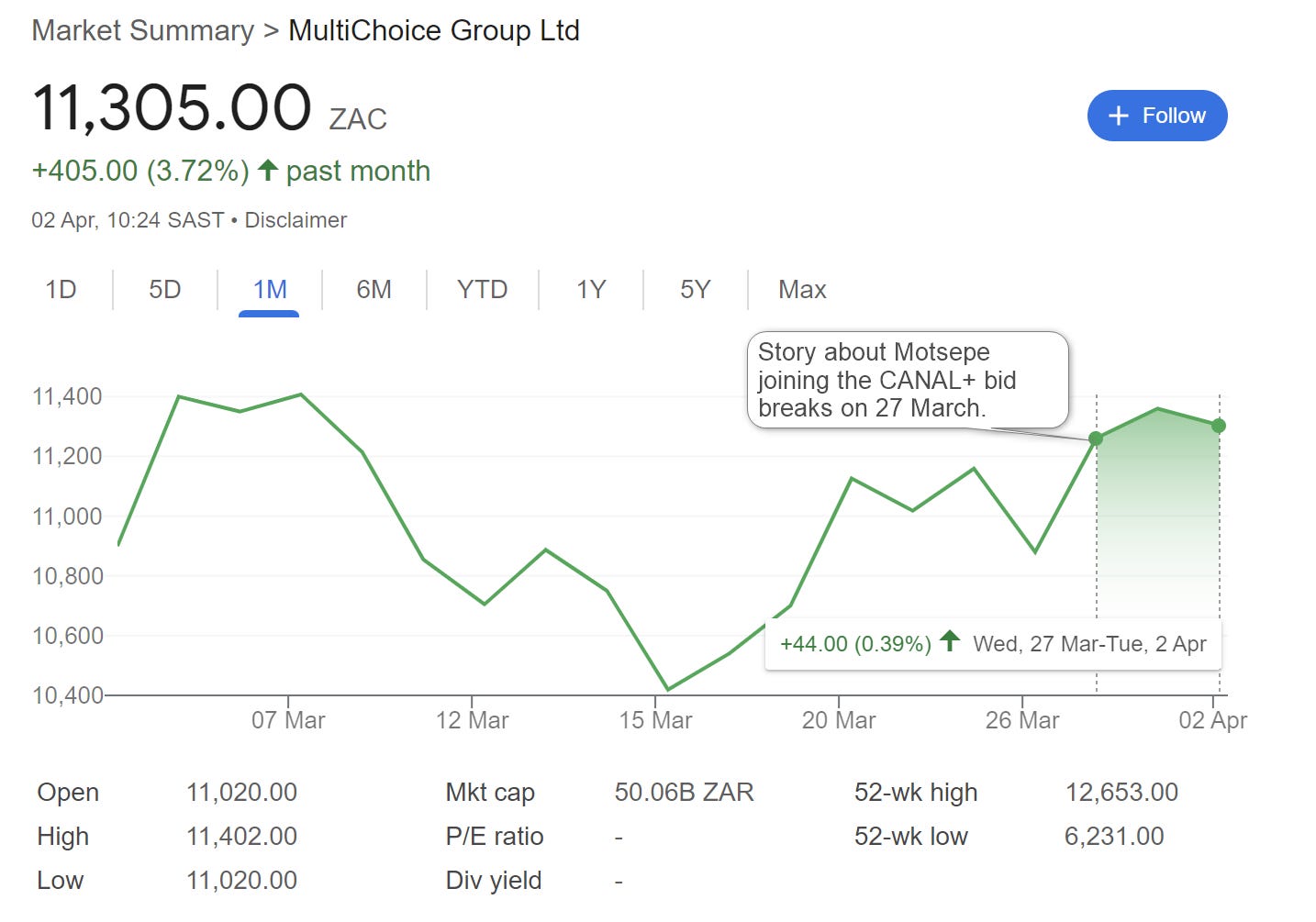This screenshot has width=1316, height=922.
Task: Select the 5Y time range tab
Action: 696,290
